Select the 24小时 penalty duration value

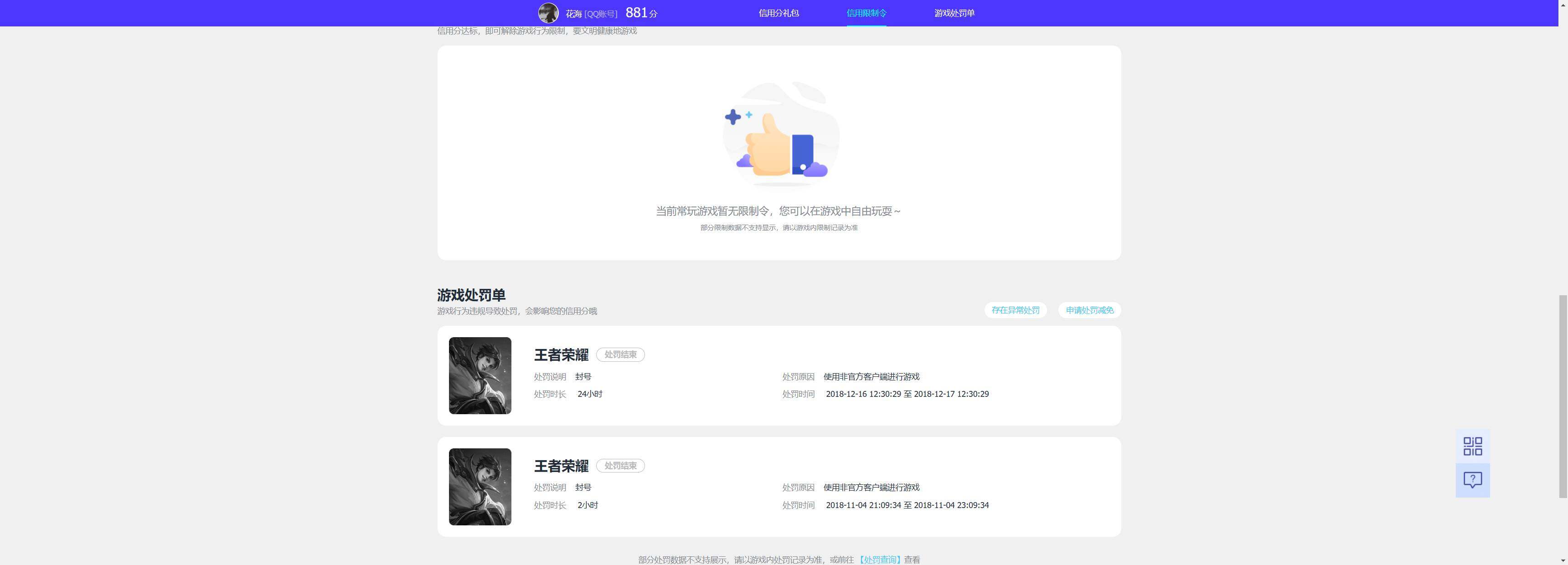point(590,394)
